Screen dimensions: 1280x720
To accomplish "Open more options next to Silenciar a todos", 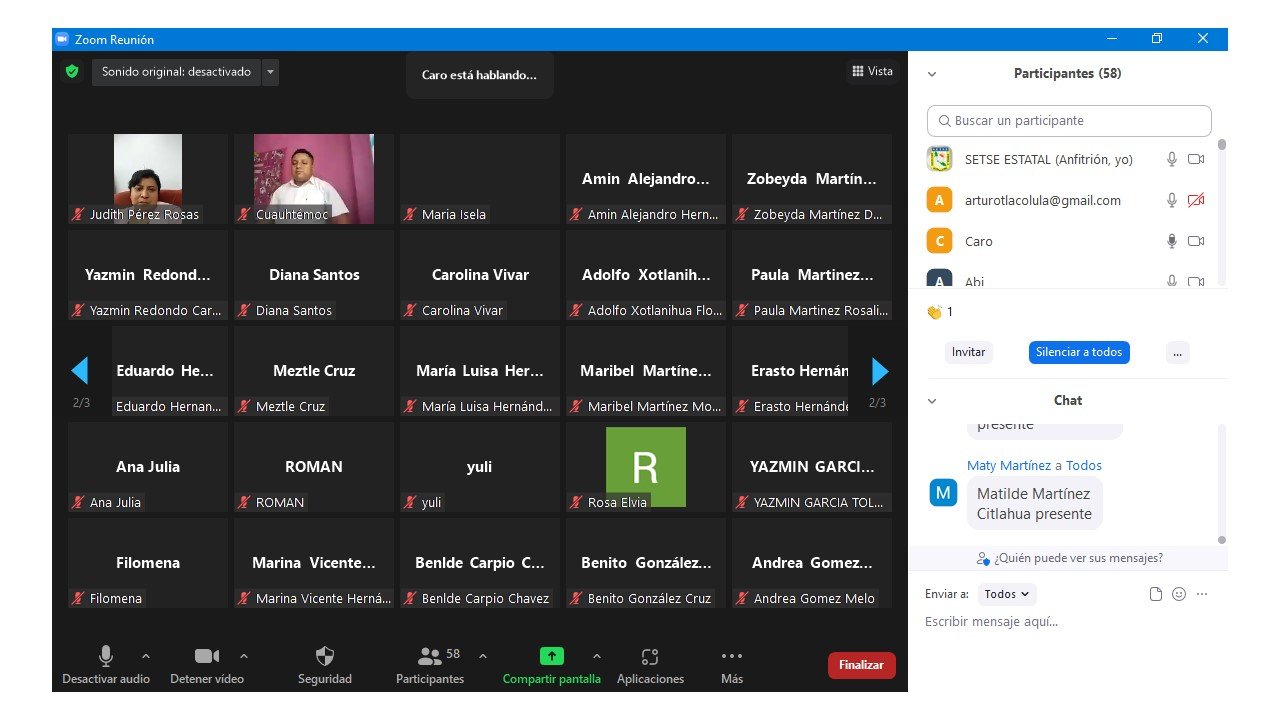I will click(1177, 352).
